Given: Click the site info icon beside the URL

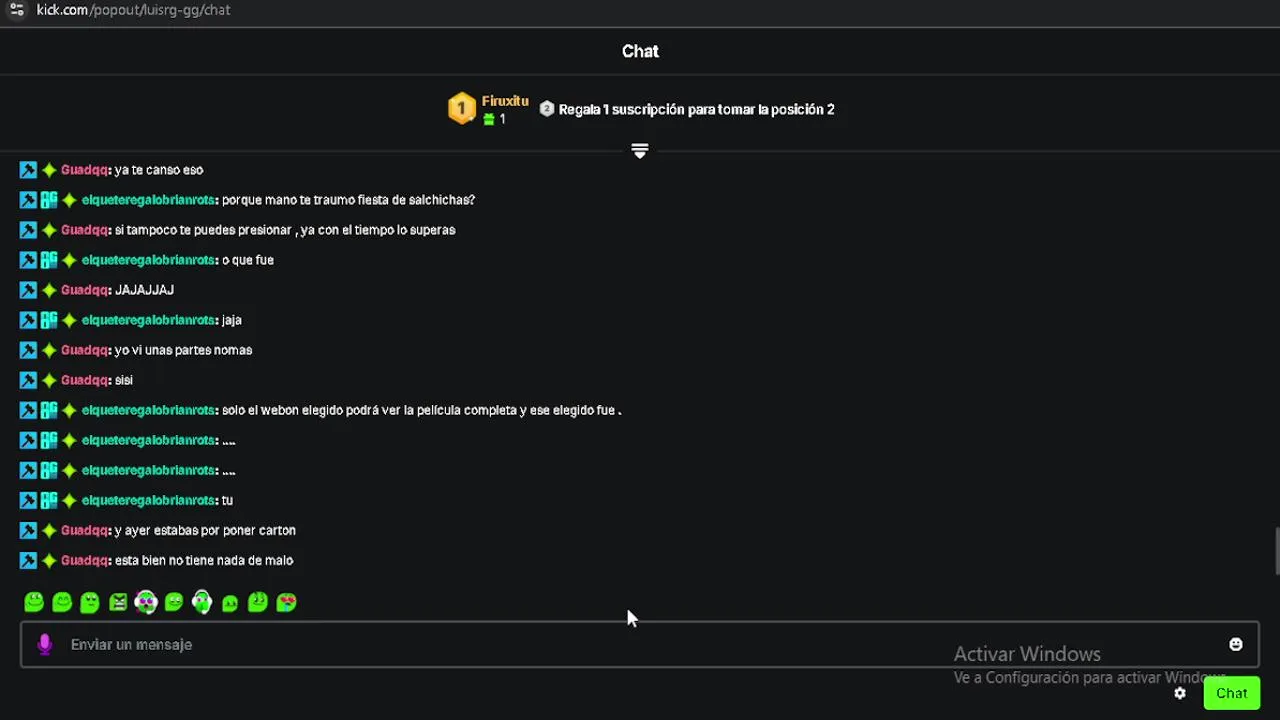Looking at the screenshot, I should point(17,10).
